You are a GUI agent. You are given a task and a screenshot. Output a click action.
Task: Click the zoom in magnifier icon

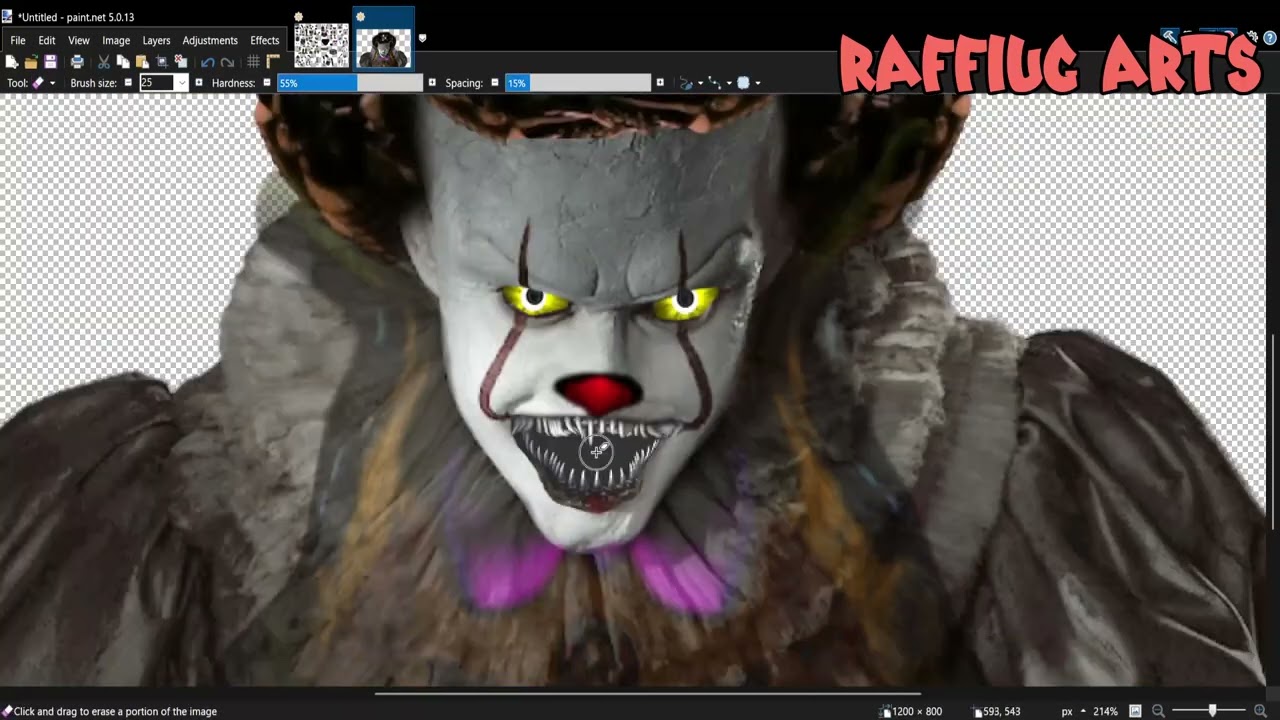[1260, 711]
